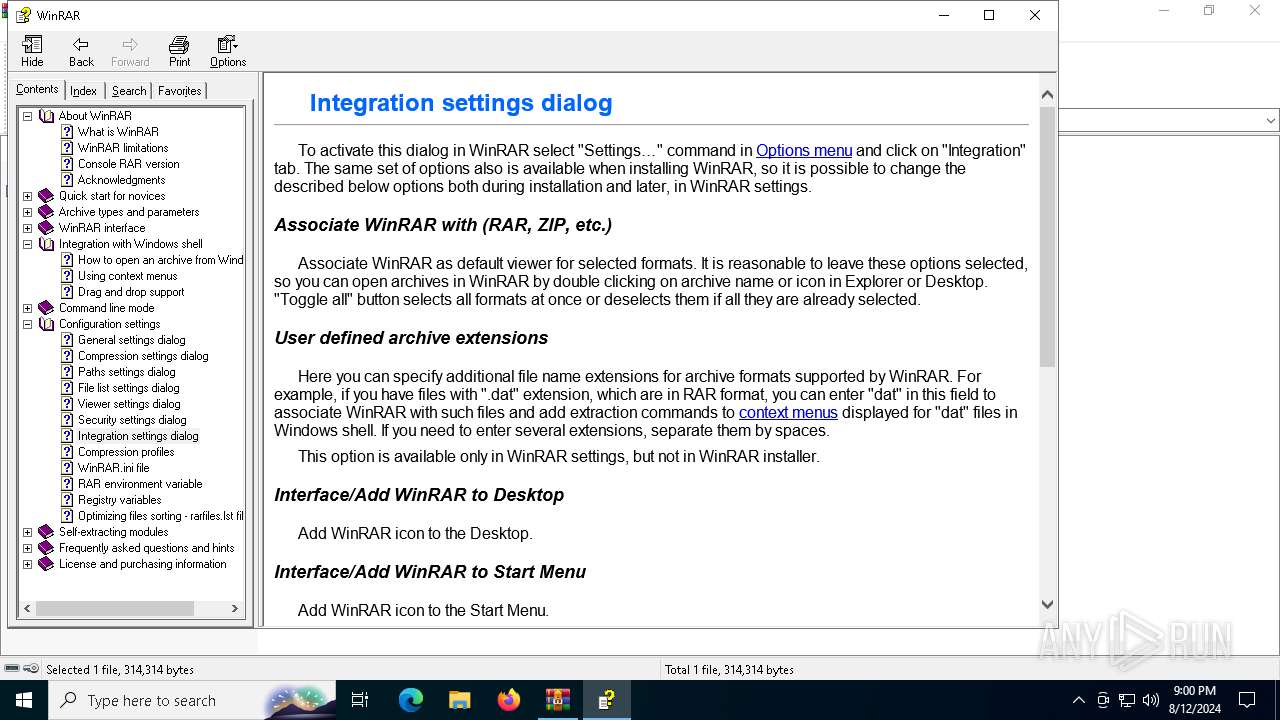Open WinRAR.ini file topic

[x=114, y=468]
